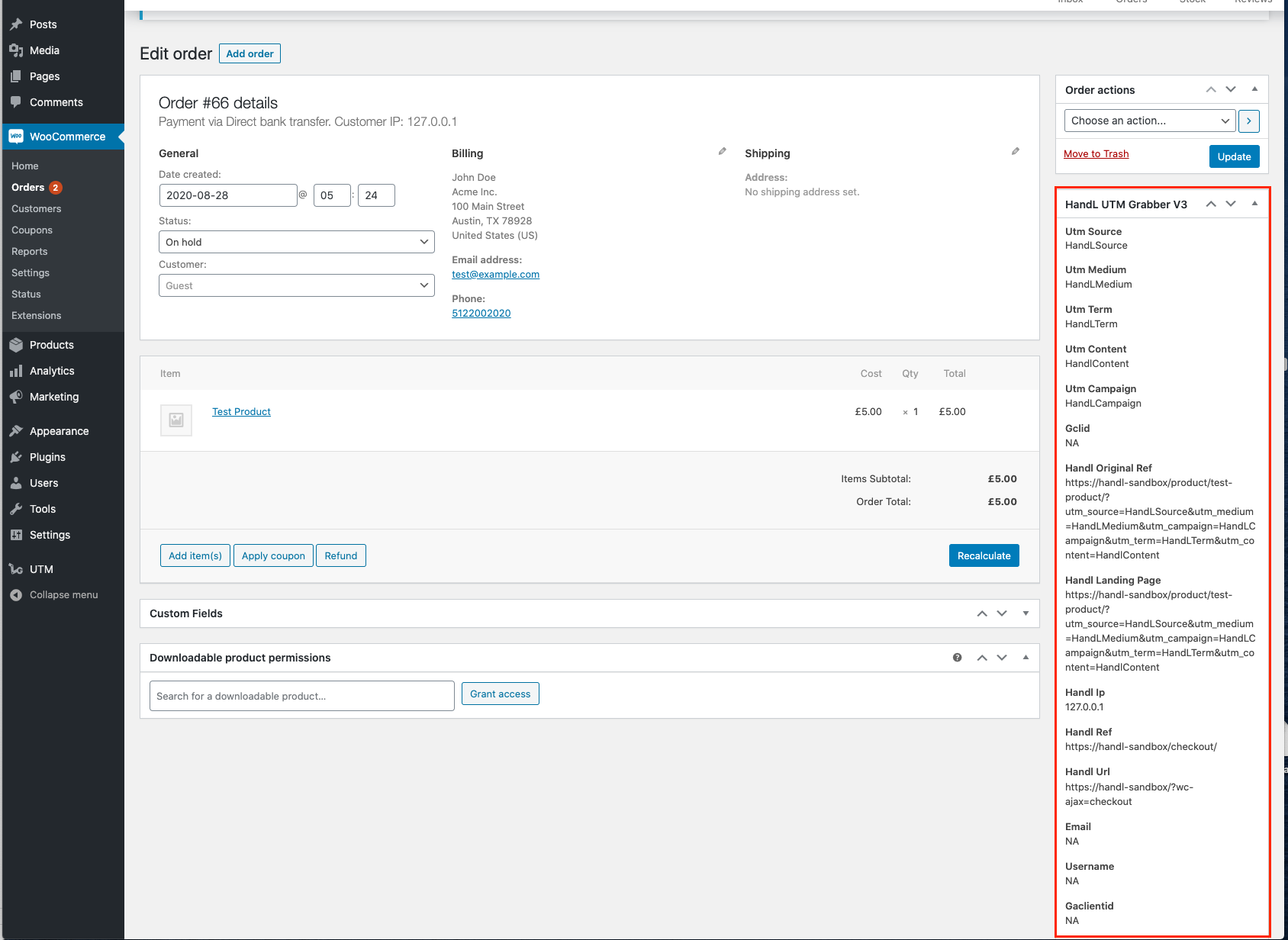Switch to the Reviews tab
This screenshot has height=940, width=1288.
coord(1252,3)
